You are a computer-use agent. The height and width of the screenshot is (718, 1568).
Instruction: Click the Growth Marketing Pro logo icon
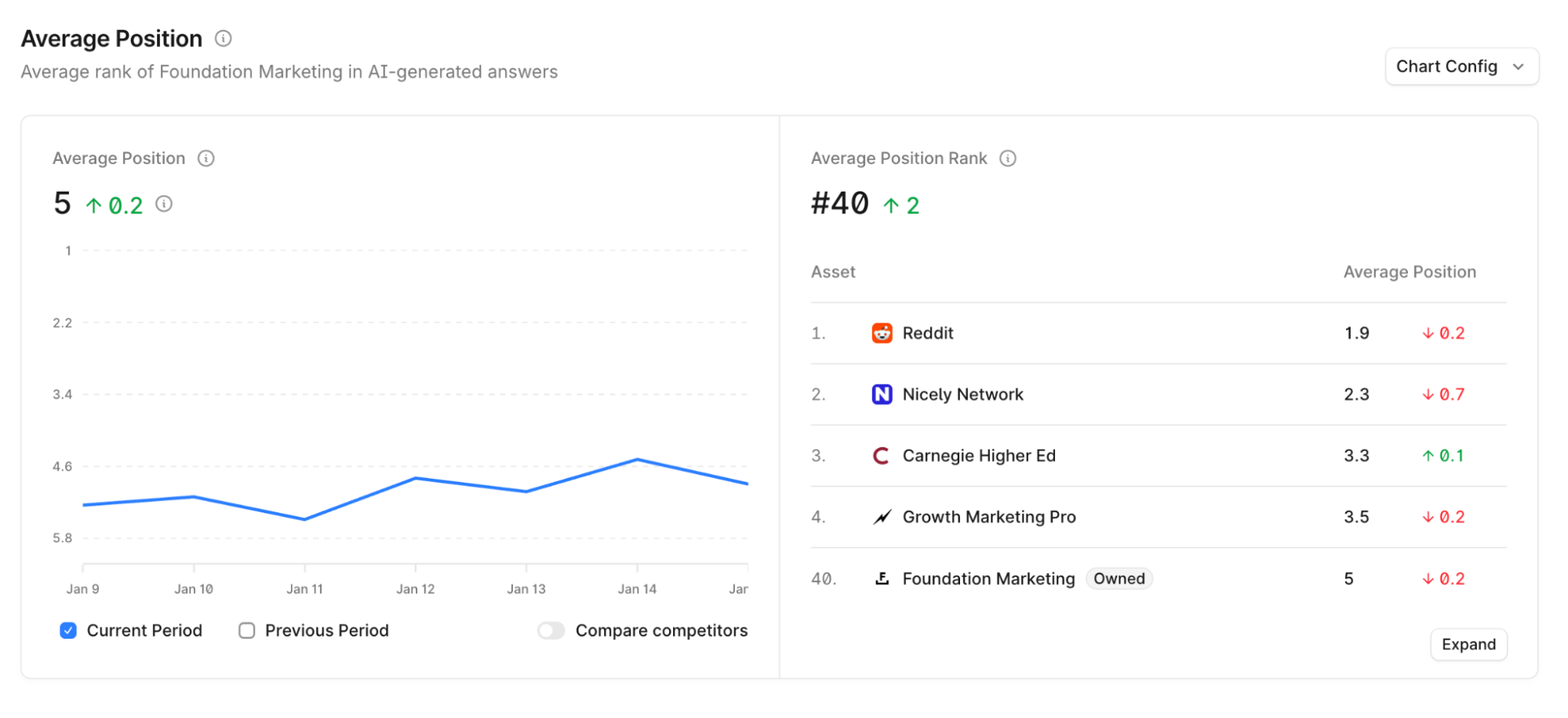coord(882,517)
